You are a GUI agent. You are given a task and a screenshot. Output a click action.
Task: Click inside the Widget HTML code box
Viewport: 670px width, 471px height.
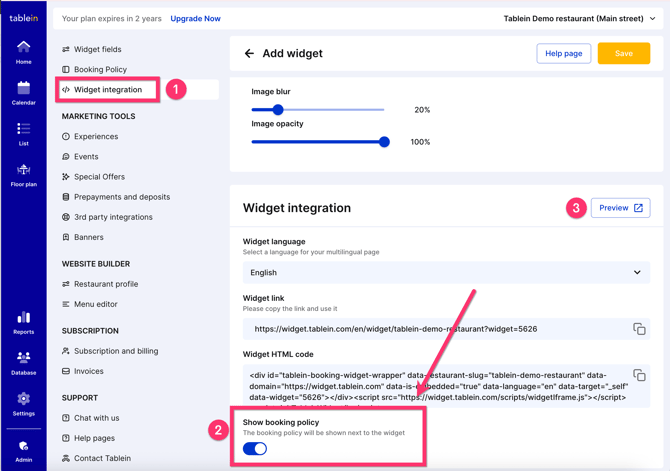pos(446,386)
